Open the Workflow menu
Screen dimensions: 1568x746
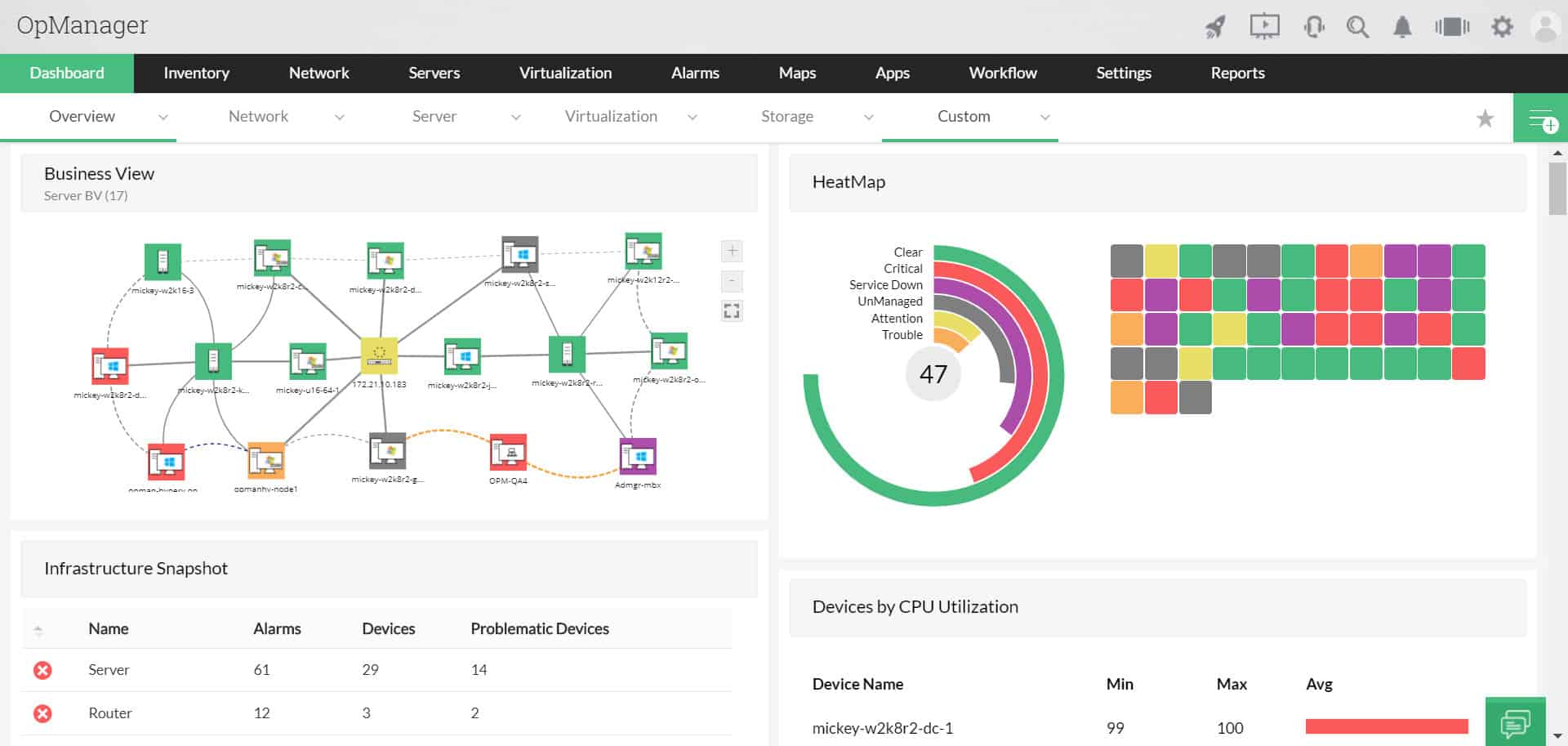[1003, 74]
